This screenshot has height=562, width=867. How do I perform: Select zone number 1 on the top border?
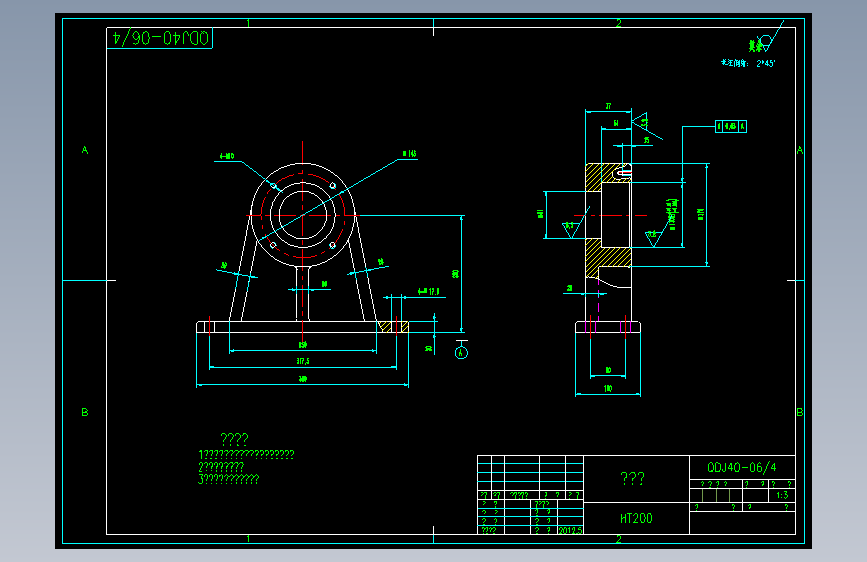(248, 23)
